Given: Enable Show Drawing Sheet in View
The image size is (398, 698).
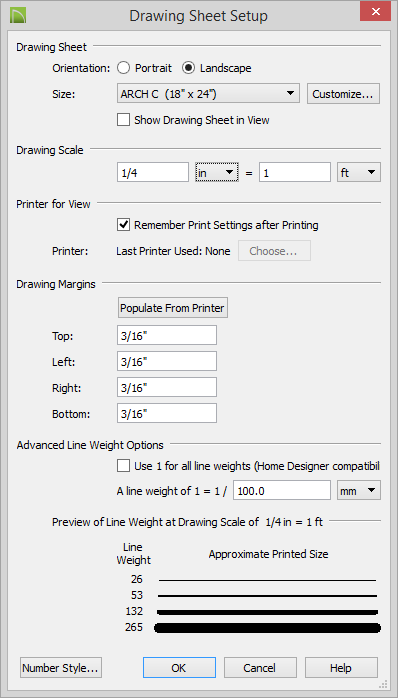Looking at the screenshot, I should click(x=123, y=120).
